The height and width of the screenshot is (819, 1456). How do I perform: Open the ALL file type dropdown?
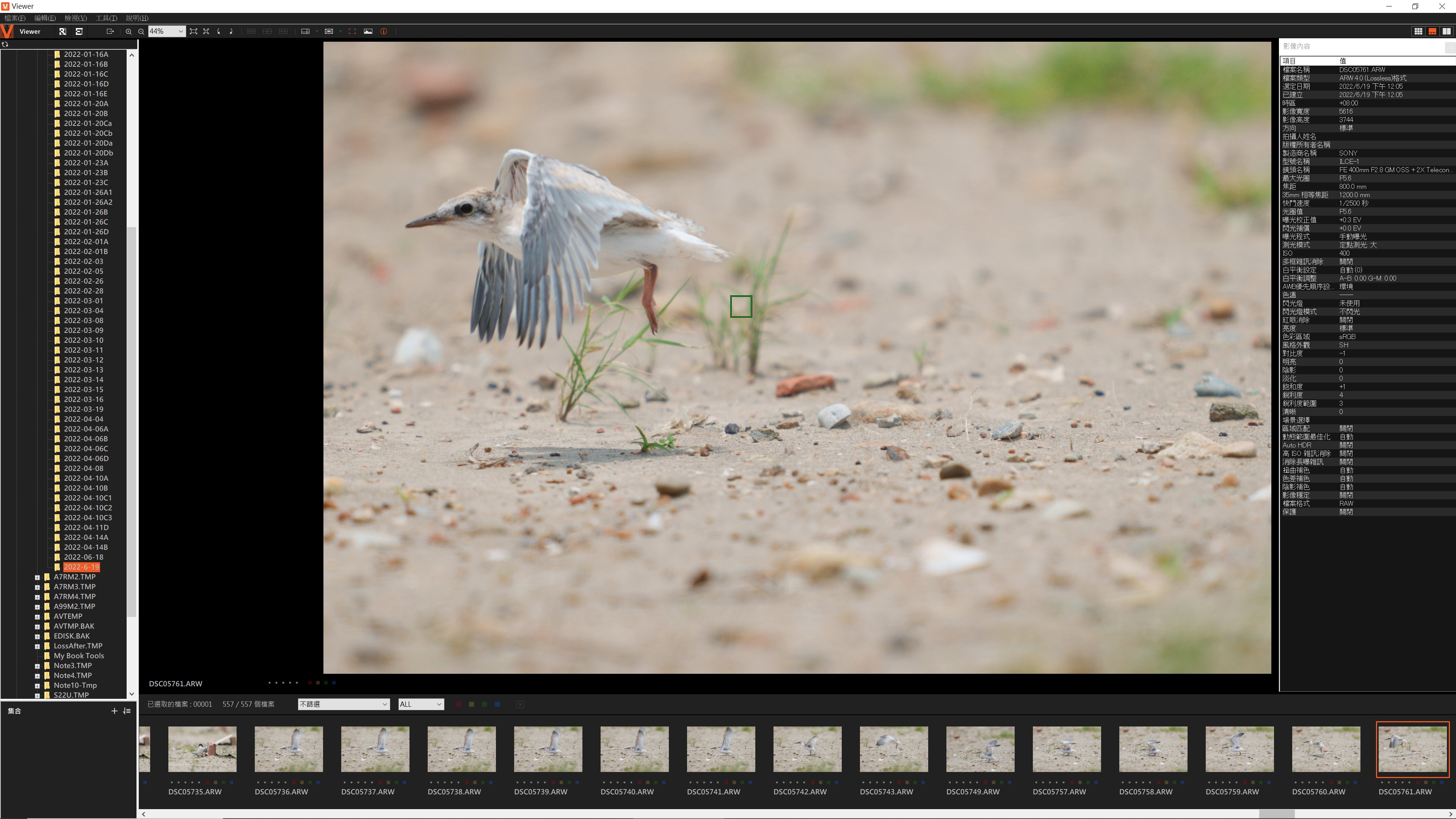421,704
